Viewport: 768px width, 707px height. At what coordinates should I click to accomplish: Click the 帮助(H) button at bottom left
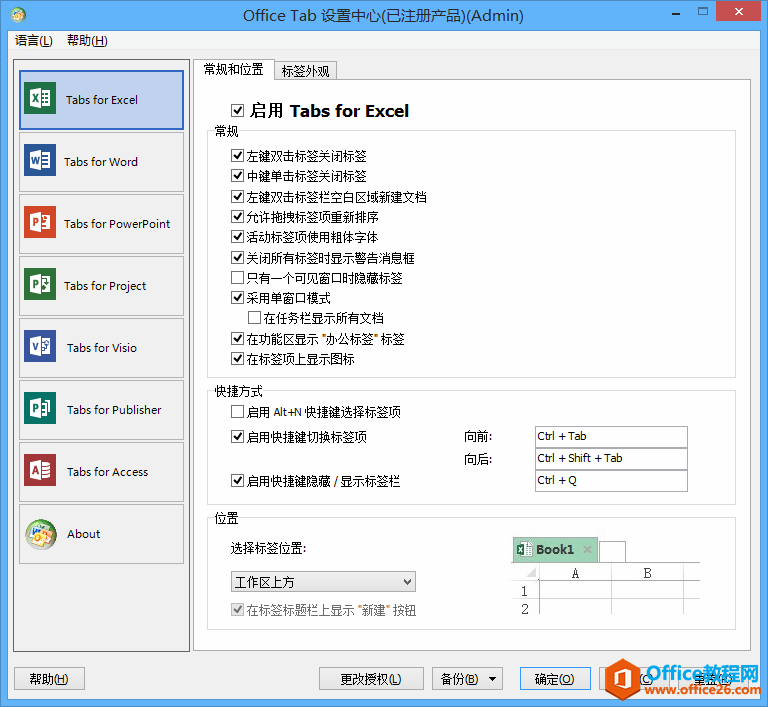click(49, 679)
